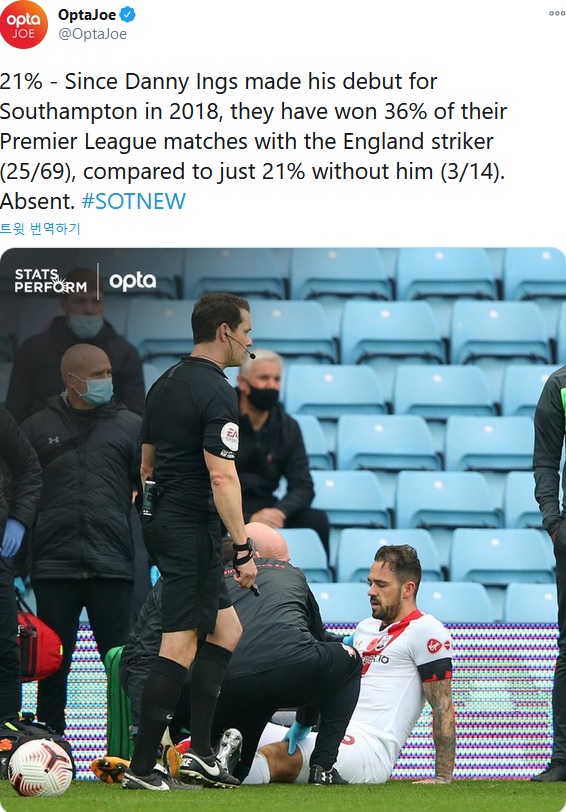Click the EA Sports badge on referee's sleeve
The height and width of the screenshot is (812, 566).
(x=230, y=437)
